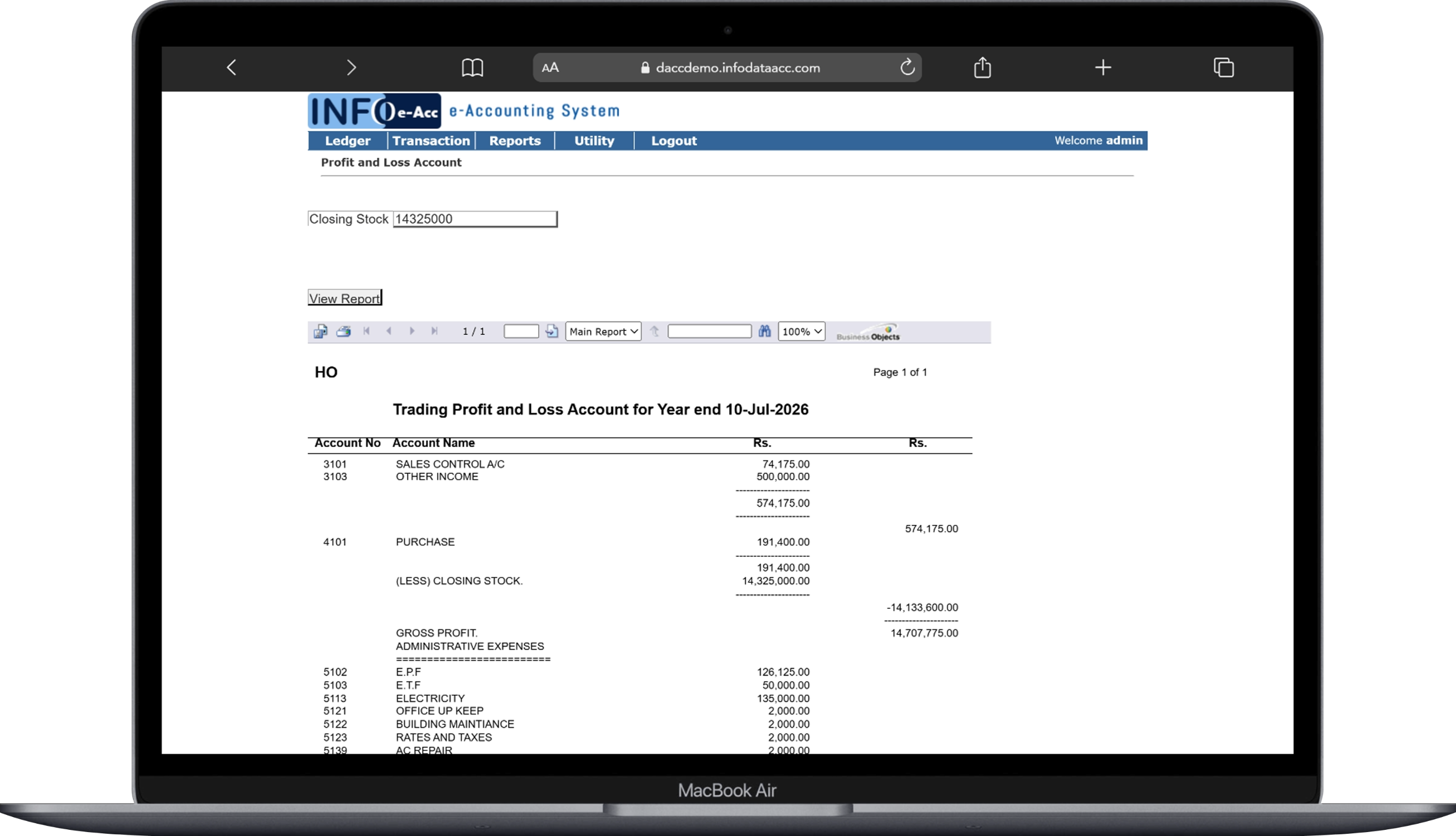This screenshot has width=1456, height=836.
Task: Click the ELECTRICITY account name
Action: tap(430, 698)
